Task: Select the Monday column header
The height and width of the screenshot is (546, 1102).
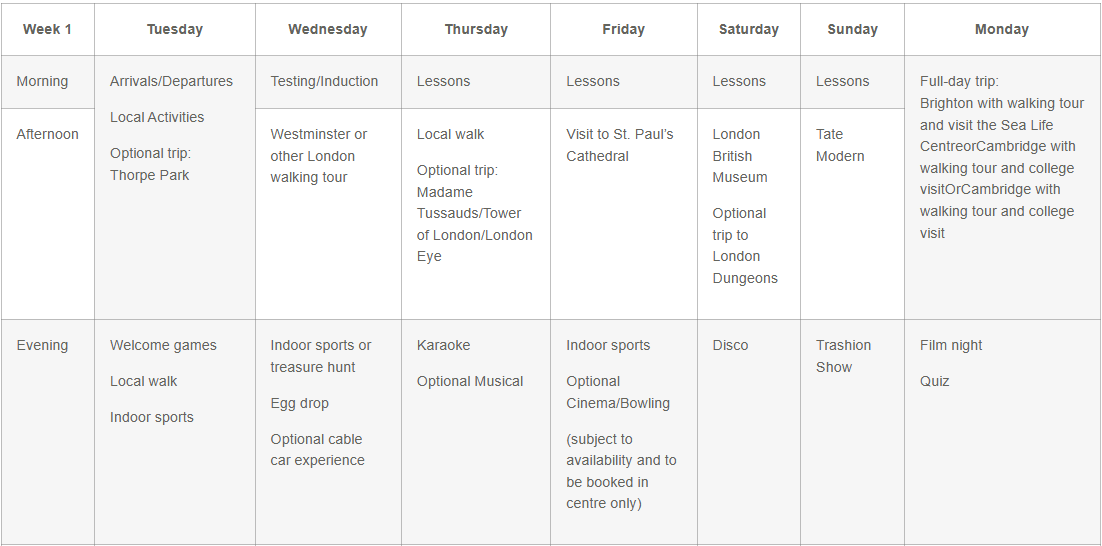Action: click(x=1001, y=29)
